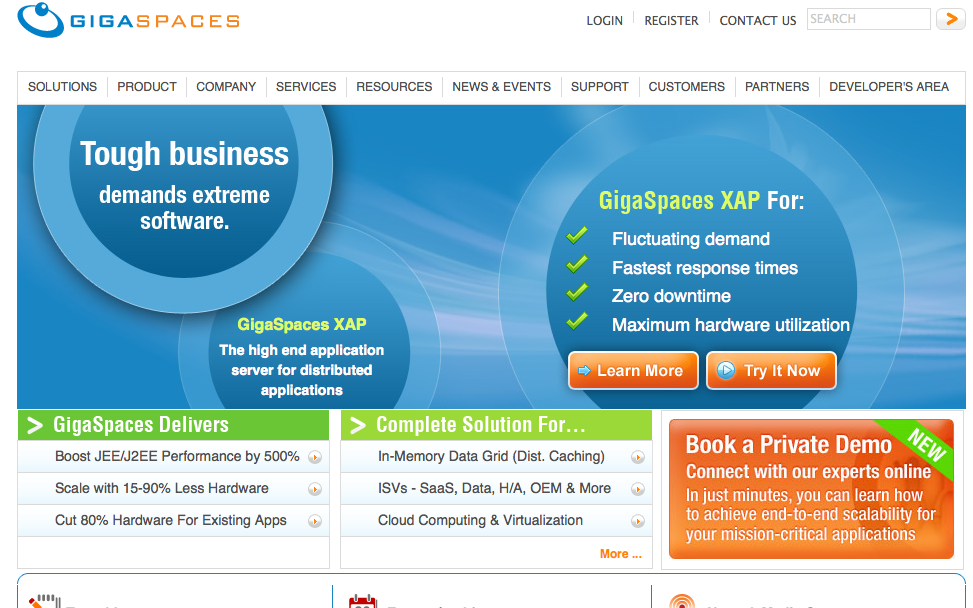Open Boost JEE/J2EE Performance by 500% link
The width and height of the screenshot is (973, 608).
click(x=177, y=457)
